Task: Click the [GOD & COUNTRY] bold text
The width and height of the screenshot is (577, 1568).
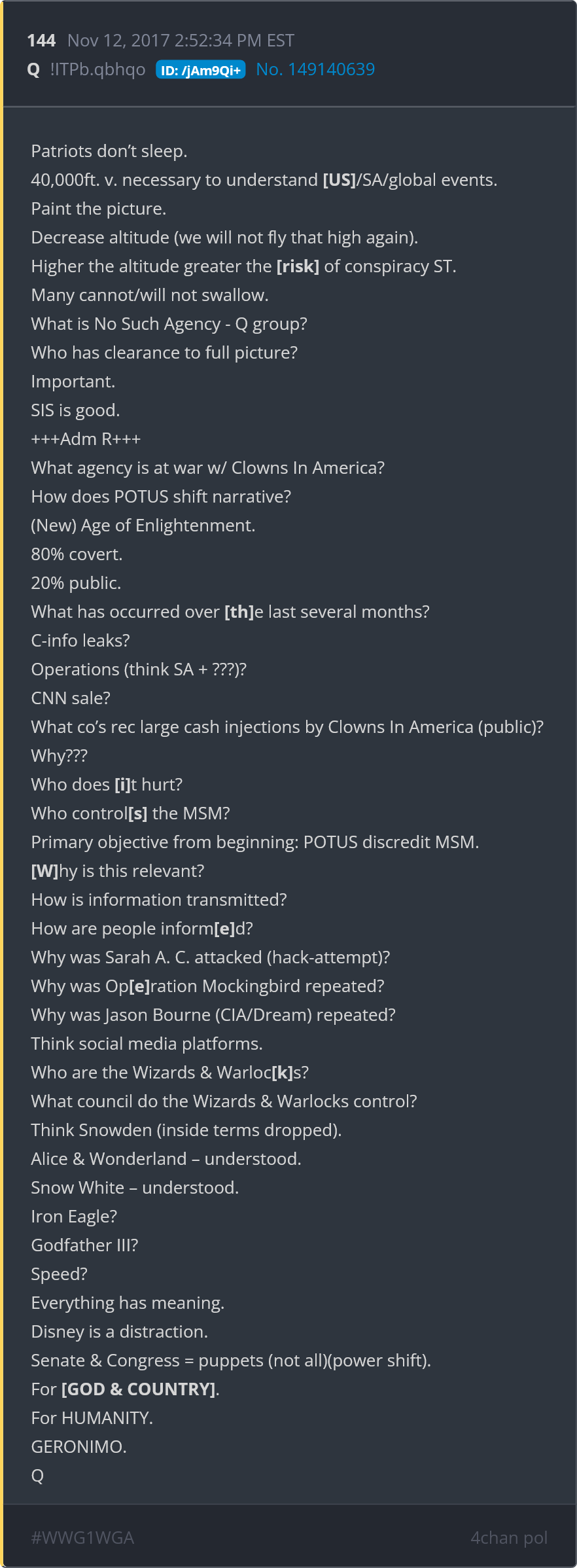Action: pyautogui.click(x=139, y=1389)
